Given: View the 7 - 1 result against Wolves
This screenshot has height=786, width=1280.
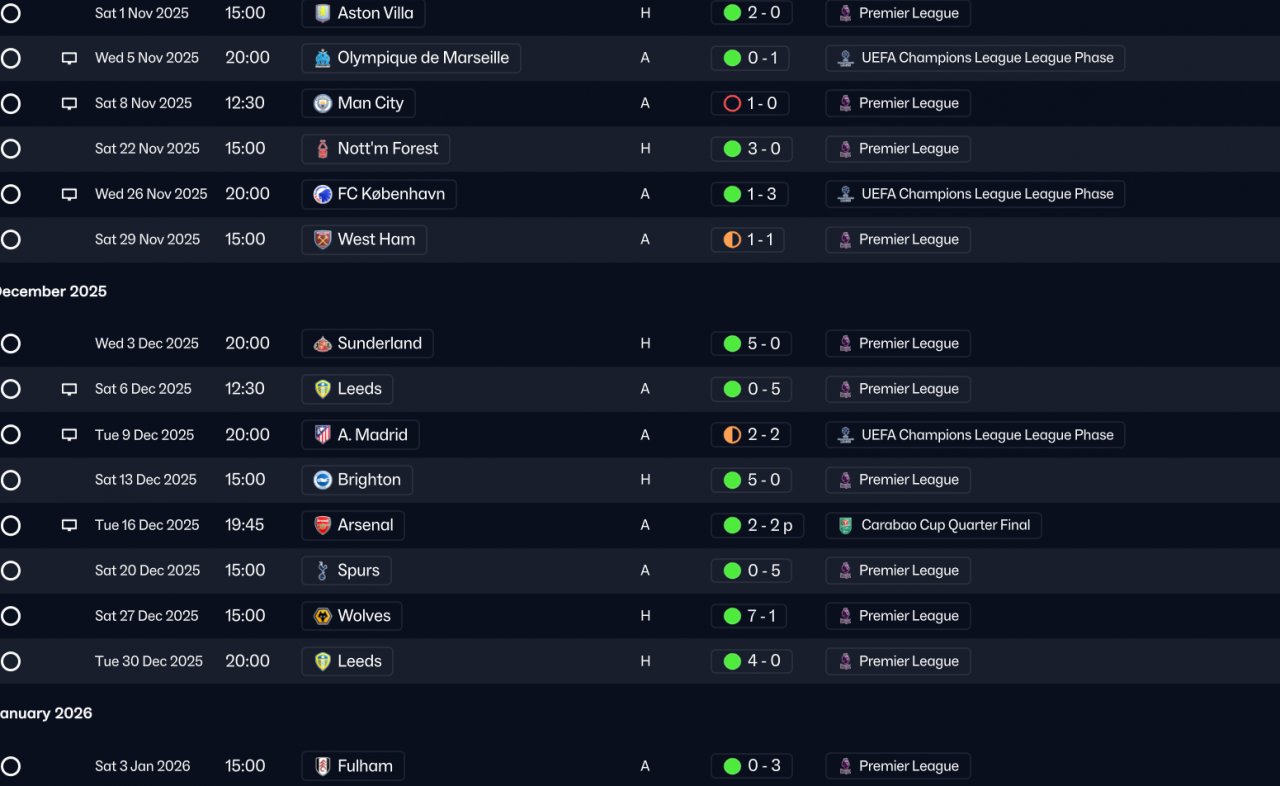Looking at the screenshot, I should (750, 616).
